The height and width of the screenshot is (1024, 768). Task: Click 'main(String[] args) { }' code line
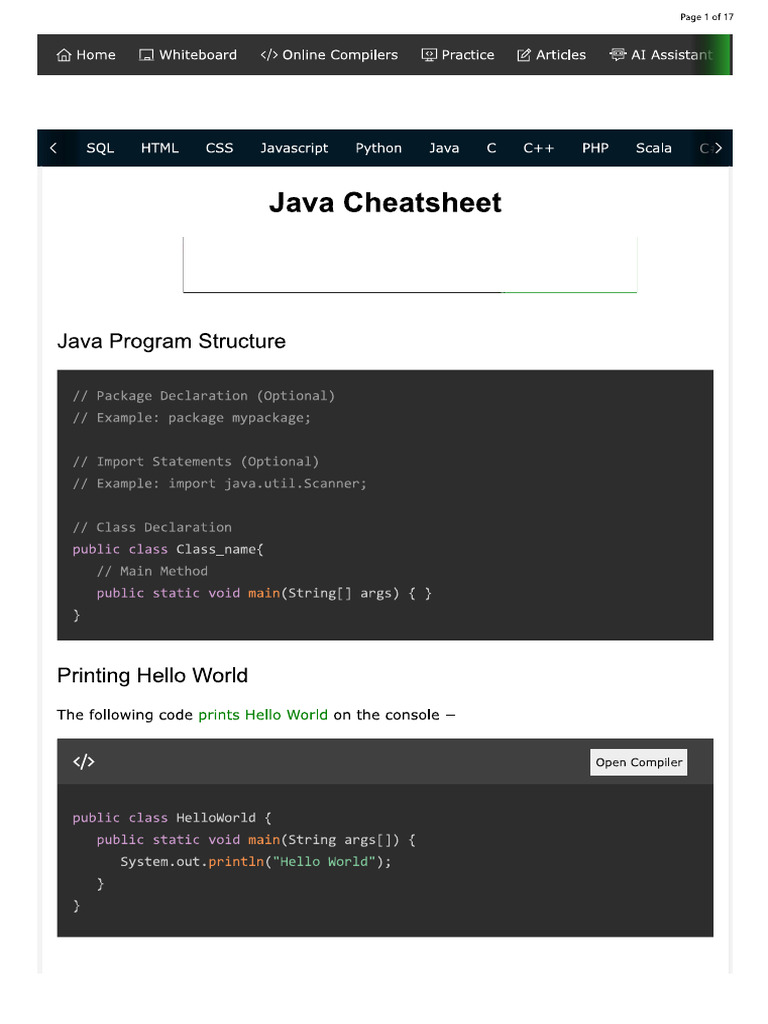coord(264,593)
